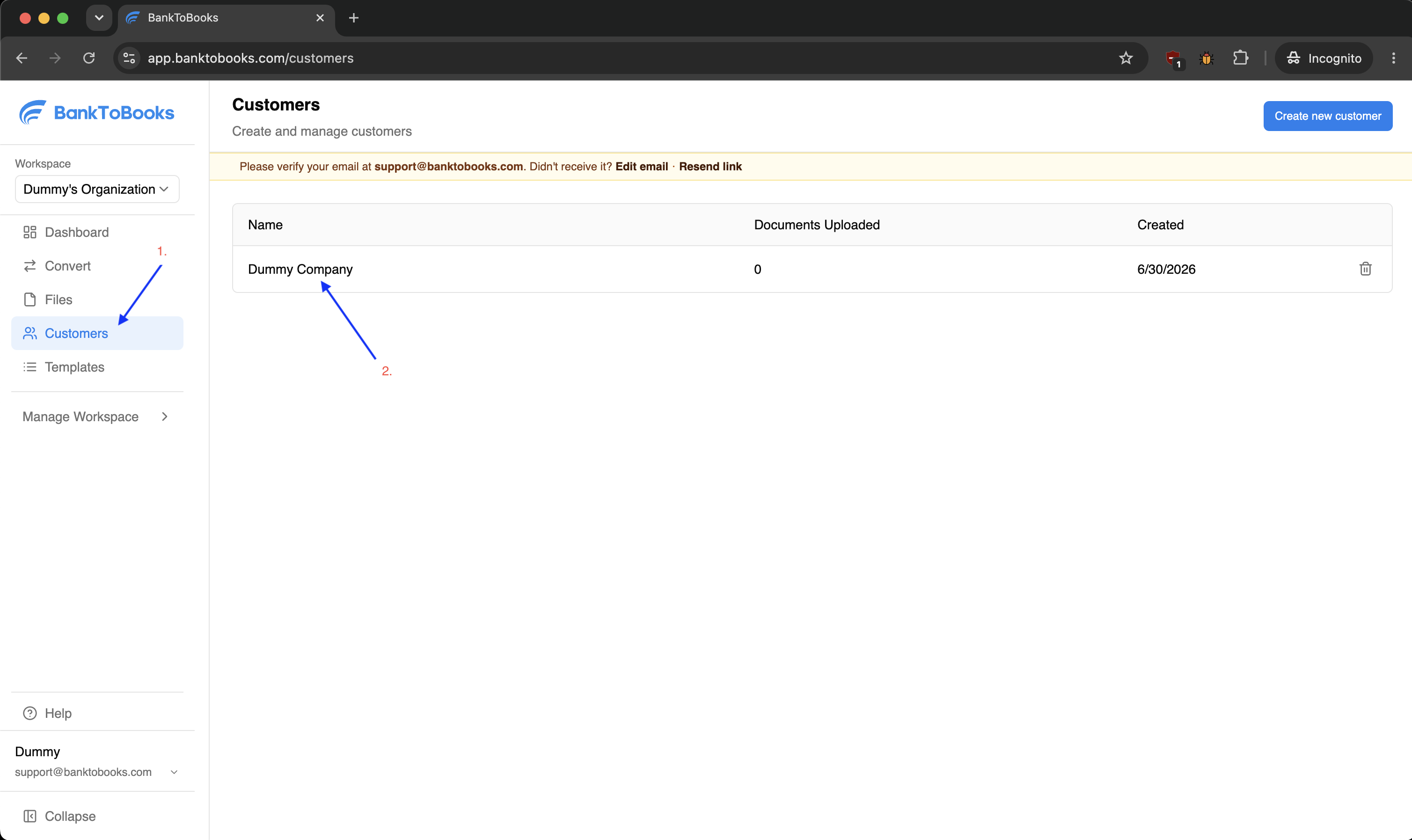Delete Dummy Company with the trash icon
This screenshot has width=1412, height=840.
tap(1365, 269)
